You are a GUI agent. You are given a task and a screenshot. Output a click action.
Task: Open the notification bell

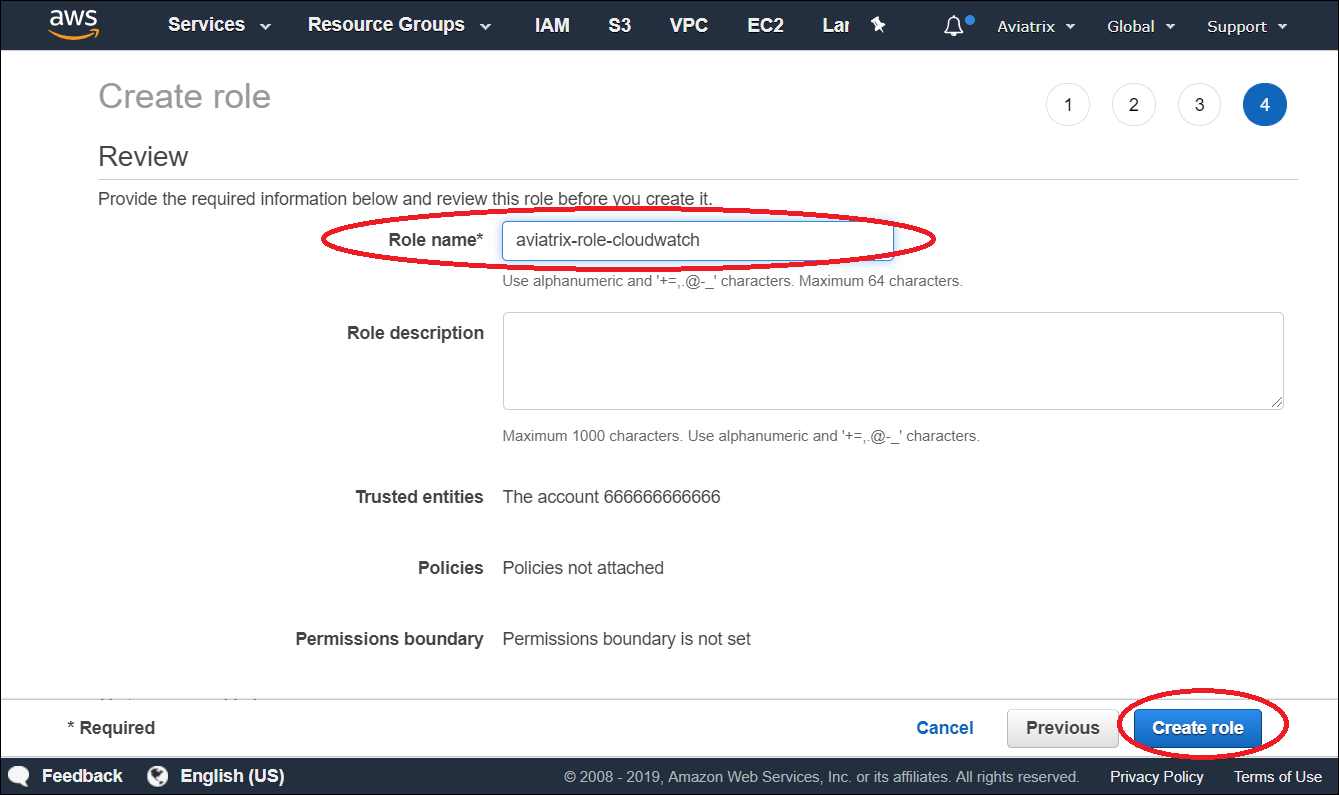tap(951, 25)
